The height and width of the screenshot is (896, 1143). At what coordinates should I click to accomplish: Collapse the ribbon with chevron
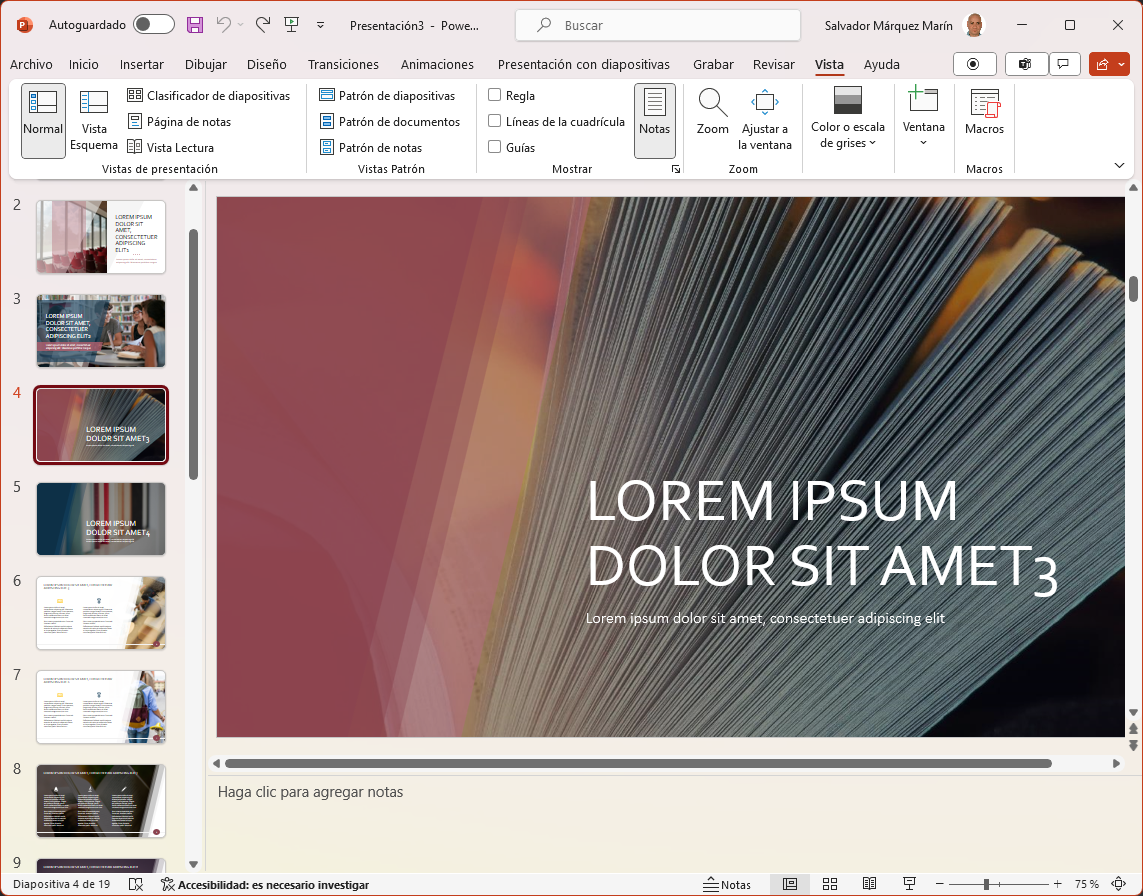pyautogui.click(x=1120, y=165)
